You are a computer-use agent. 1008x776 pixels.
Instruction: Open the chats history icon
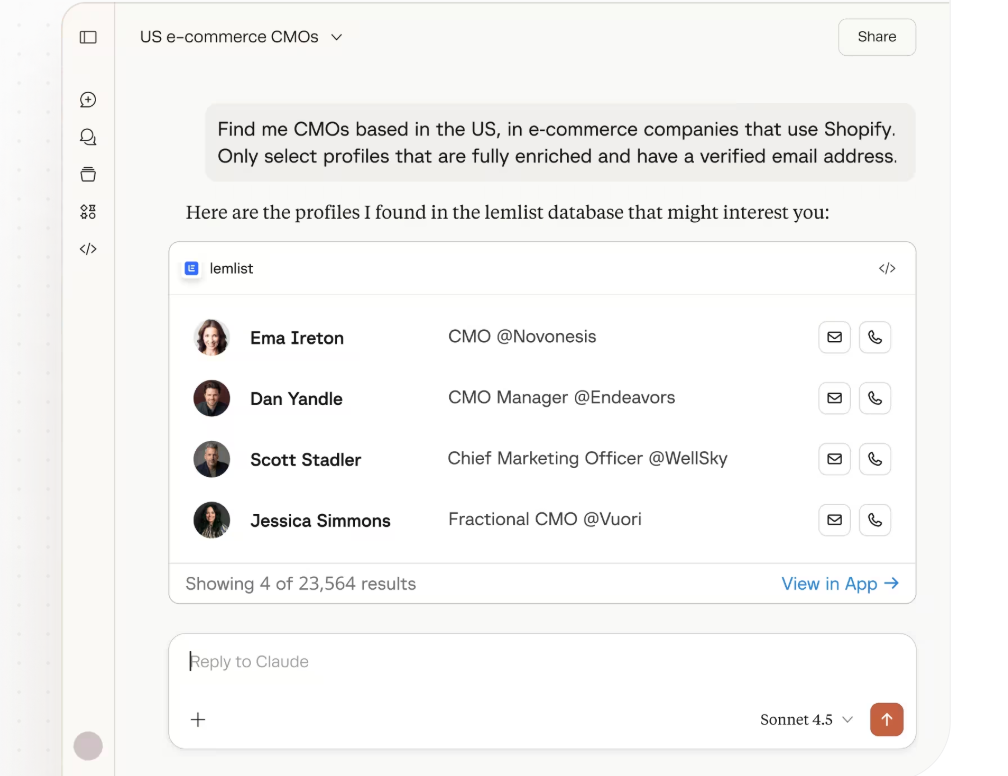coord(88,137)
